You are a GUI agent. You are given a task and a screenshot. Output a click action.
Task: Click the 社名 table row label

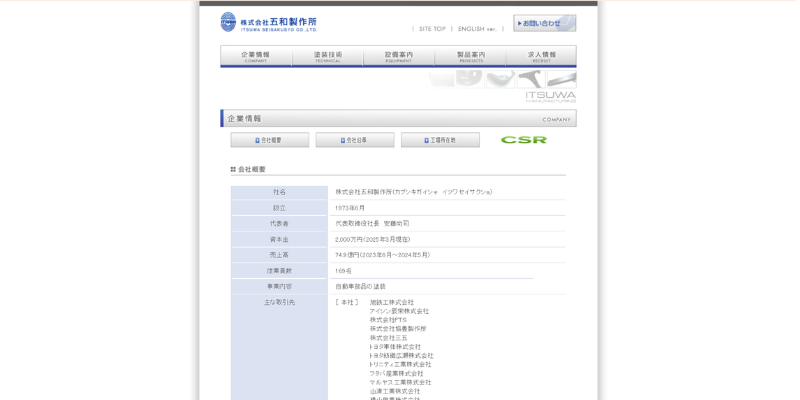coord(279,192)
